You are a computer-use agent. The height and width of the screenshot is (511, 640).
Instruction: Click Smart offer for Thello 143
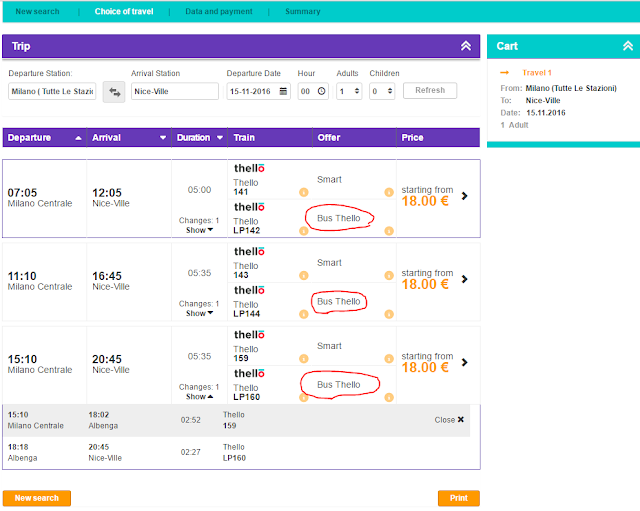329,263
